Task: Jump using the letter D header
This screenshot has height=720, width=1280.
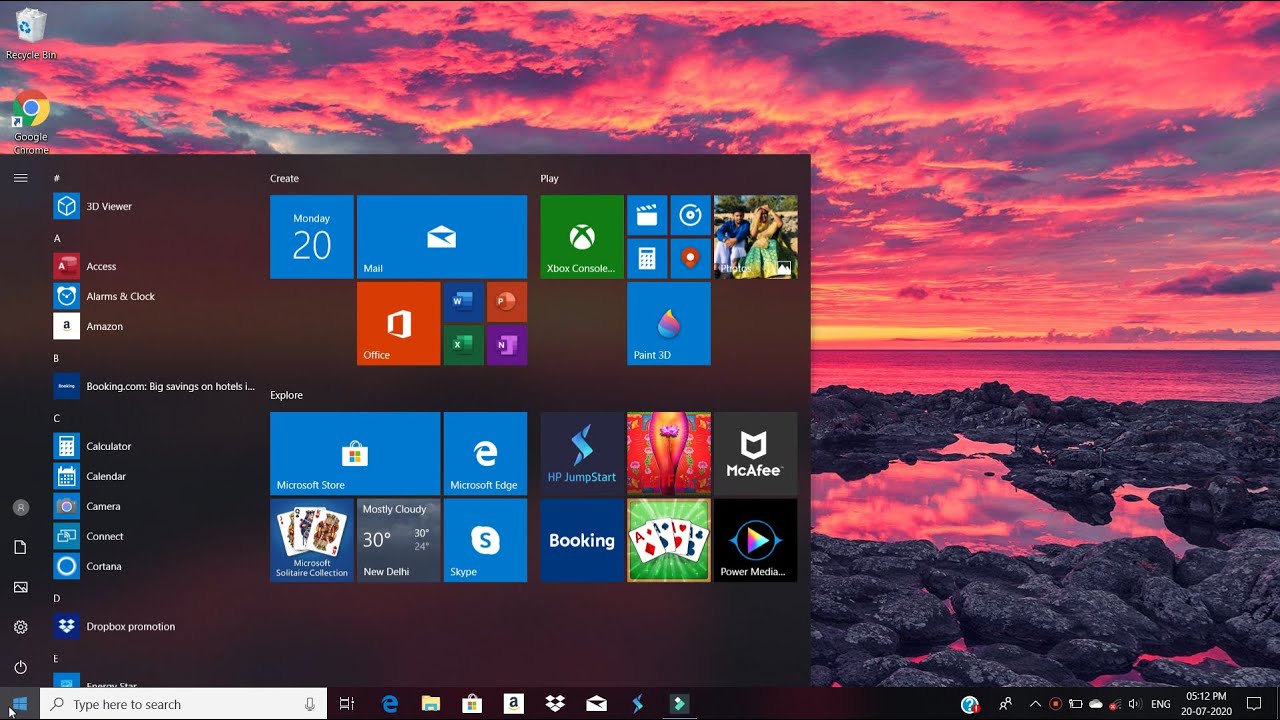Action: click(x=57, y=598)
